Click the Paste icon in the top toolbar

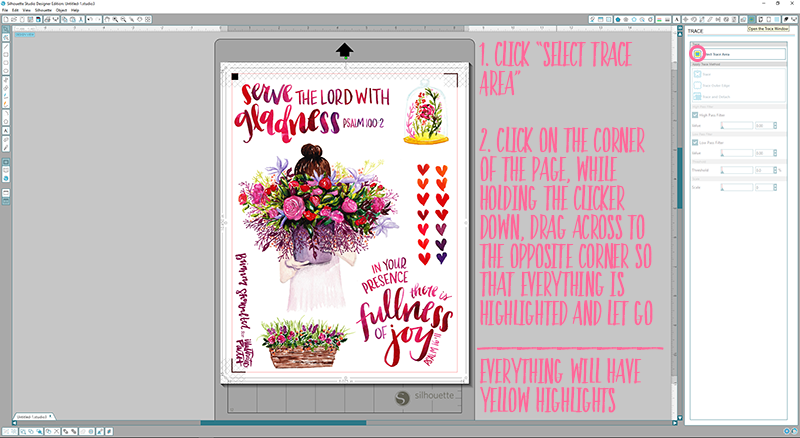point(72,19)
